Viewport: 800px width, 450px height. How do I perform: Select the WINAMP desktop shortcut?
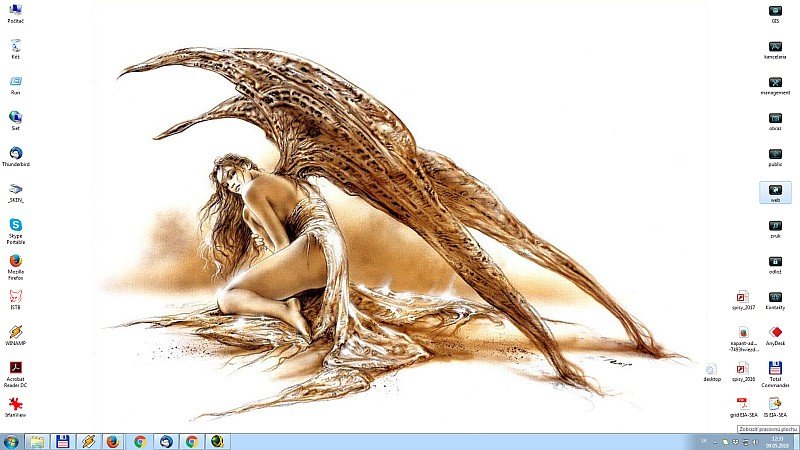coord(15,336)
